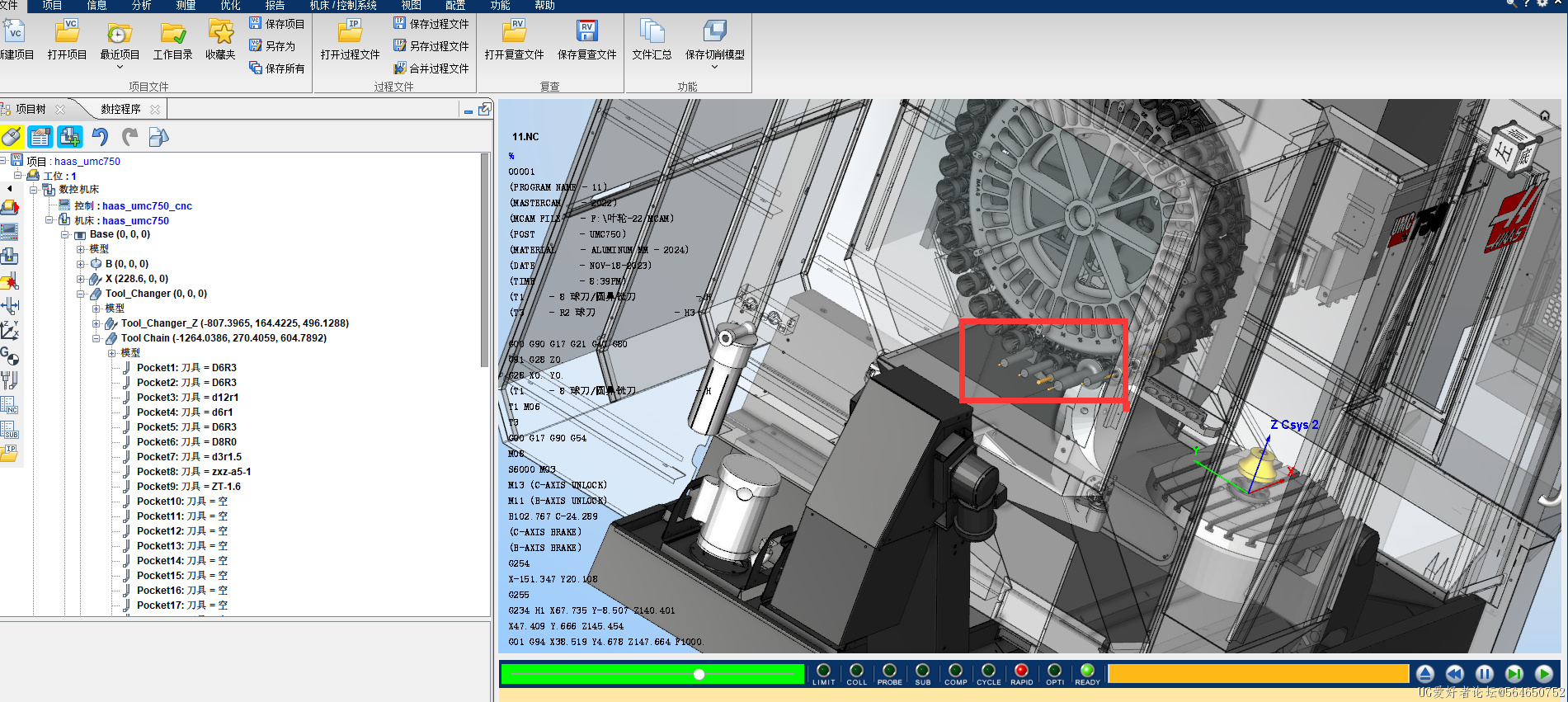
Task: Click the control panel icon in the left sidebar
Action: pos(9,231)
